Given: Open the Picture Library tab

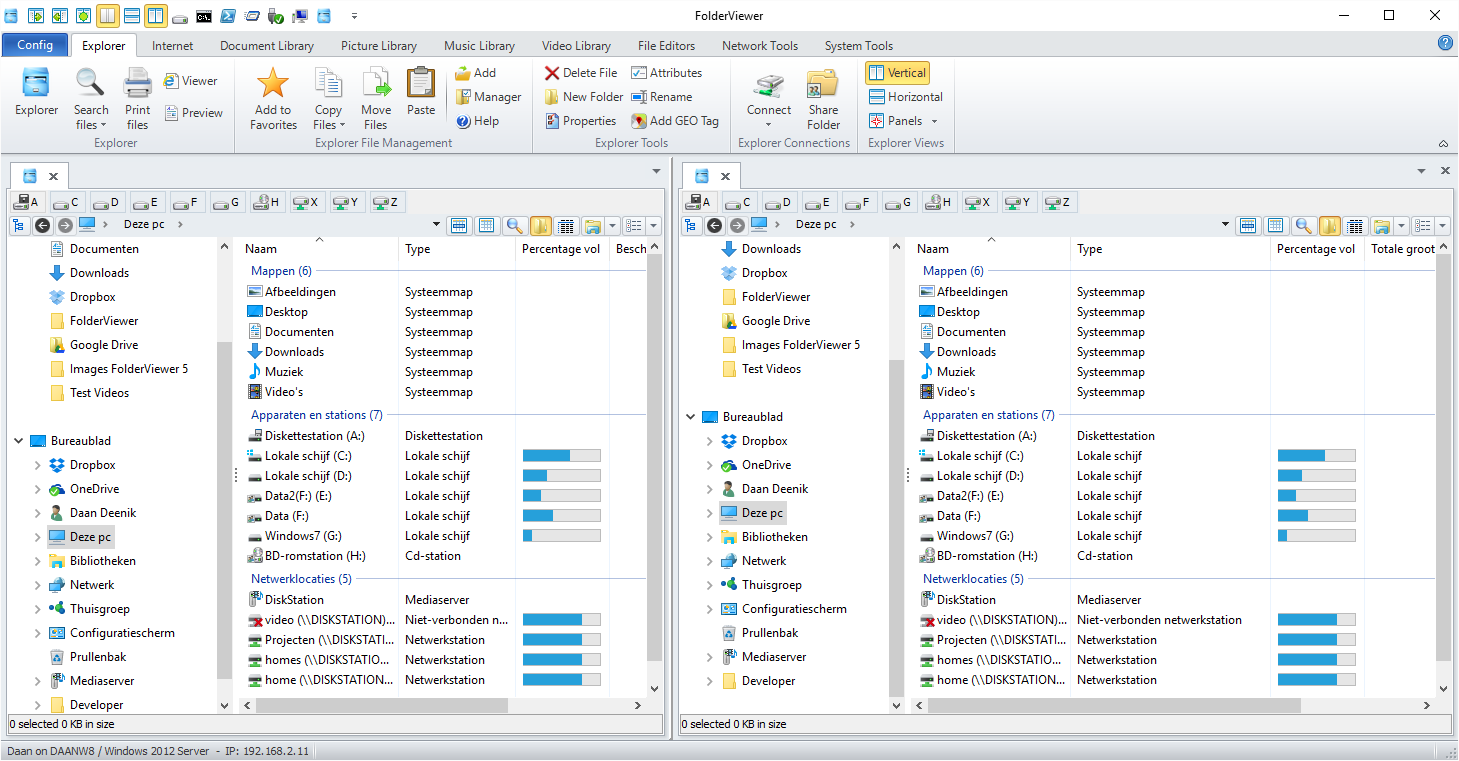Looking at the screenshot, I should [379, 45].
